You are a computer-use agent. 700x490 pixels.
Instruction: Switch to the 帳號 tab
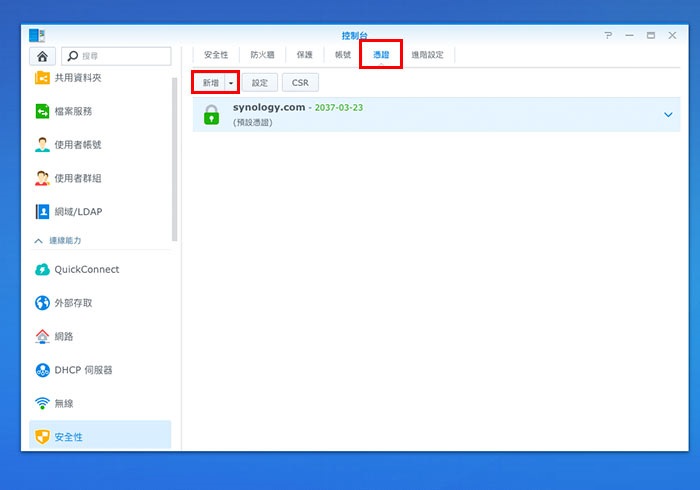(343, 55)
